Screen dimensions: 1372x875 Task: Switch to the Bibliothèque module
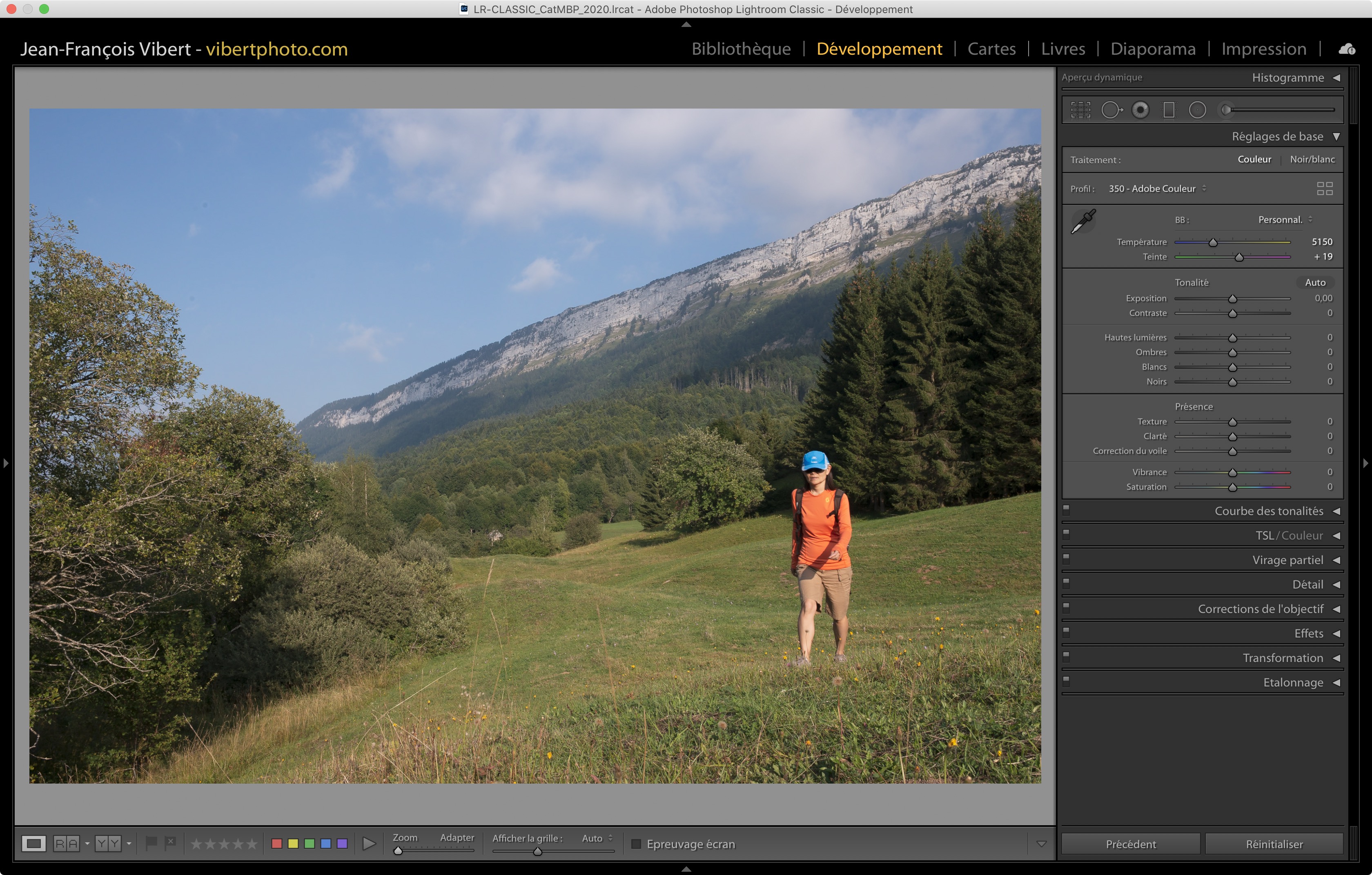[741, 49]
